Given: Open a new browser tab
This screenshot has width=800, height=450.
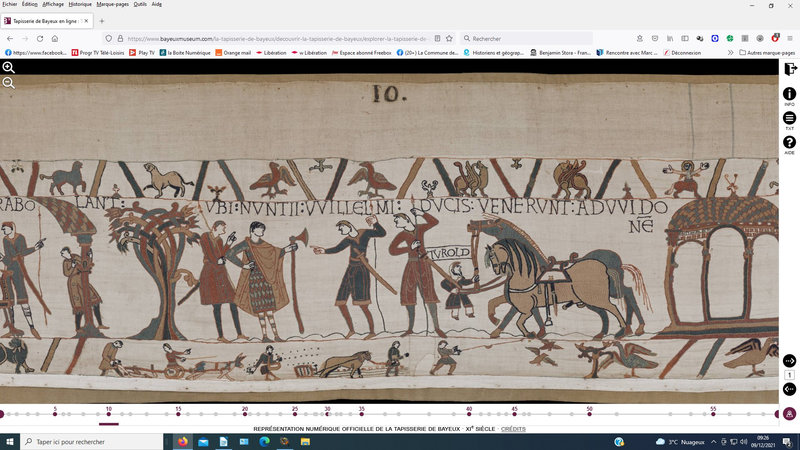Looking at the screenshot, I should tap(102, 21).
